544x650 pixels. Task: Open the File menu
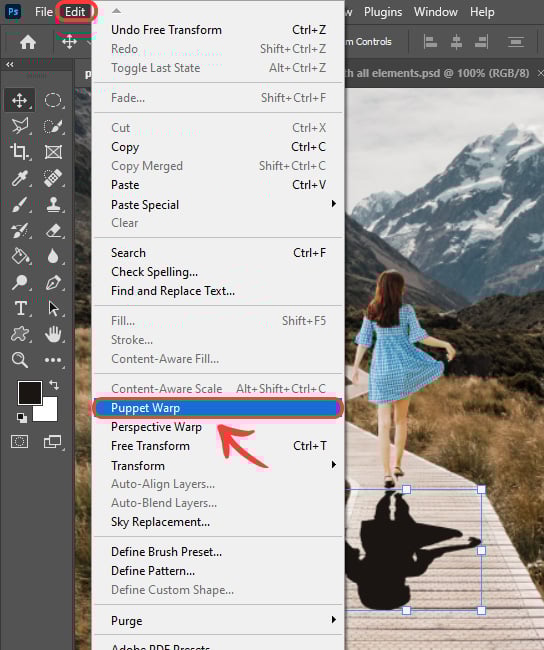(44, 12)
